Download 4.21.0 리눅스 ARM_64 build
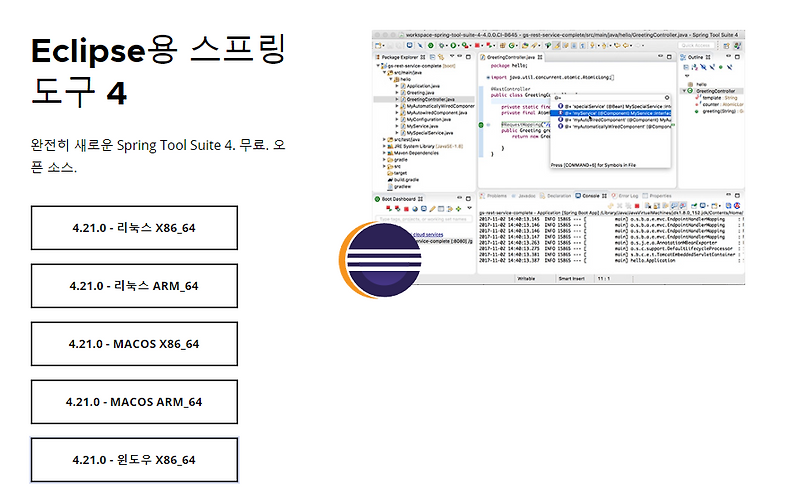This screenshot has width=800, height=503. coord(134,286)
